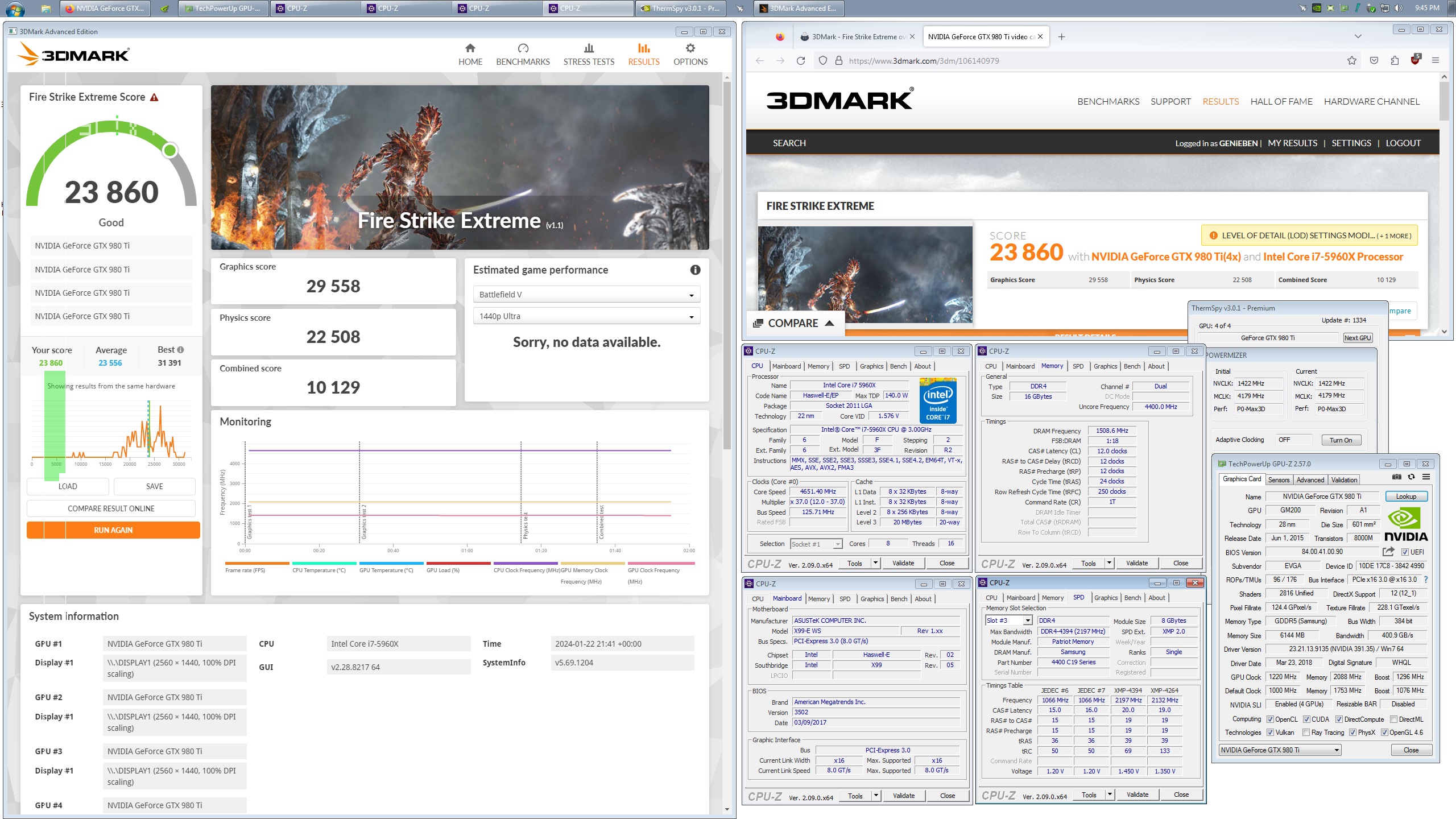
Task: Open the Firefox hamburger menu
Action: coord(1436,61)
